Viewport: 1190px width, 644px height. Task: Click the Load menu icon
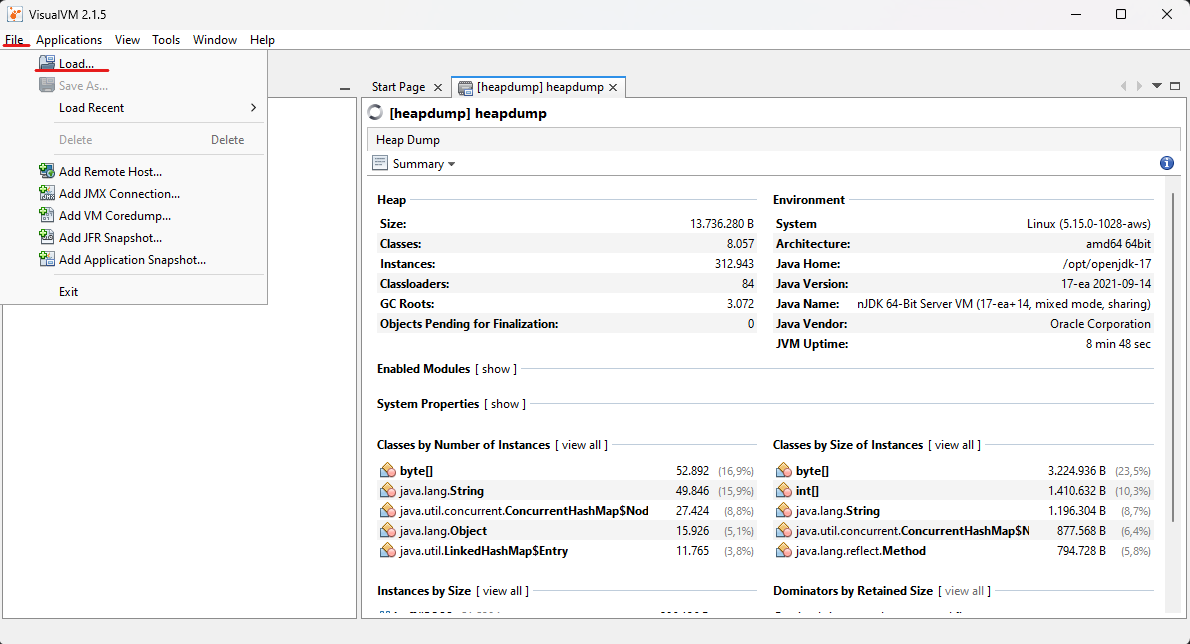point(46,64)
